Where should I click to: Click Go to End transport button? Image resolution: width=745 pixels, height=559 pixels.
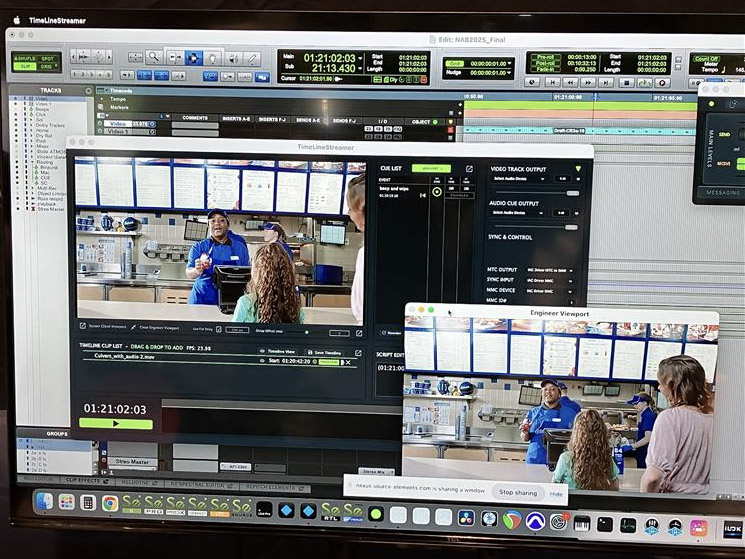pyautogui.click(x=606, y=82)
